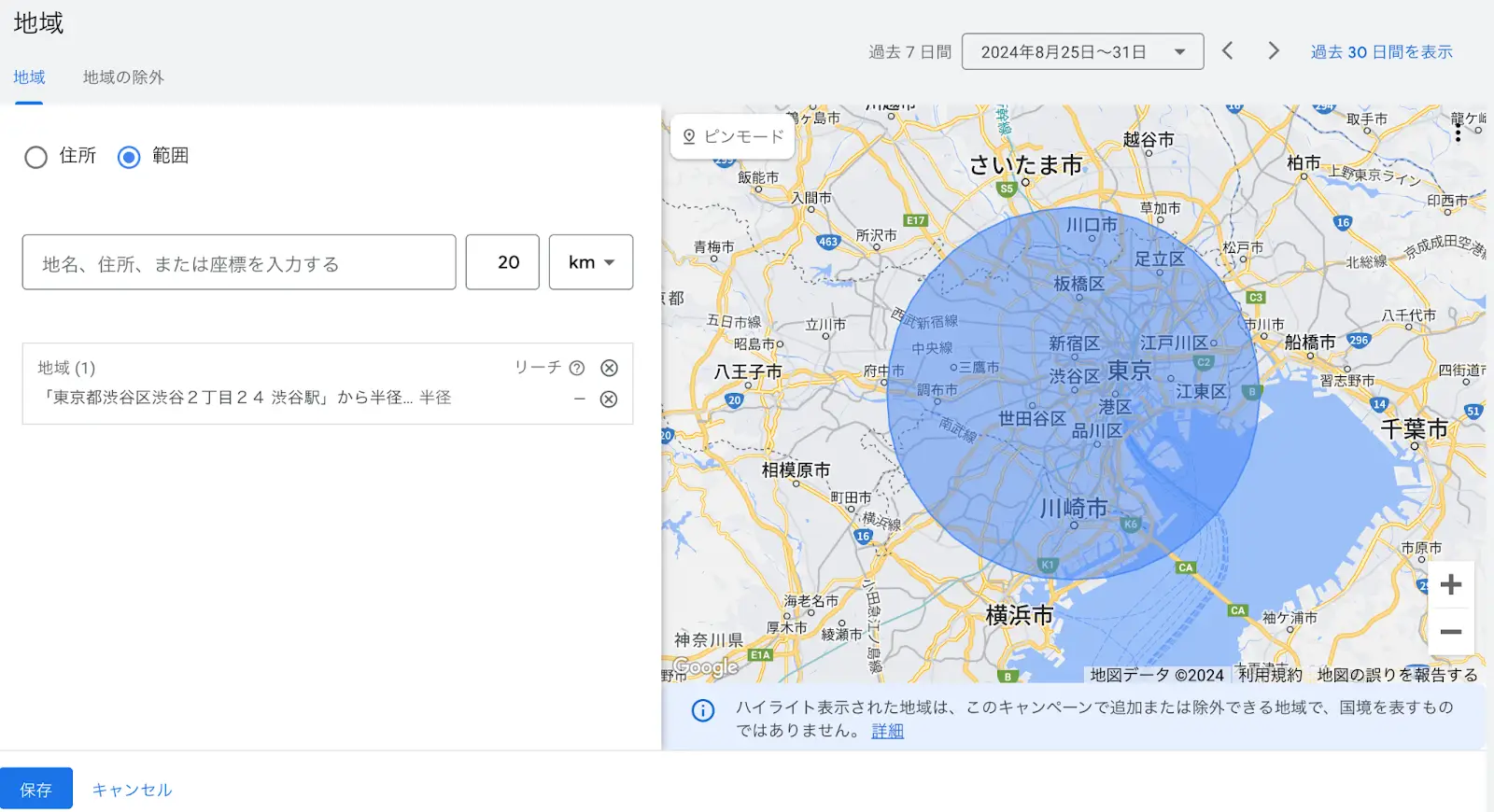Click the 川崎市 label on the map

click(x=1074, y=508)
